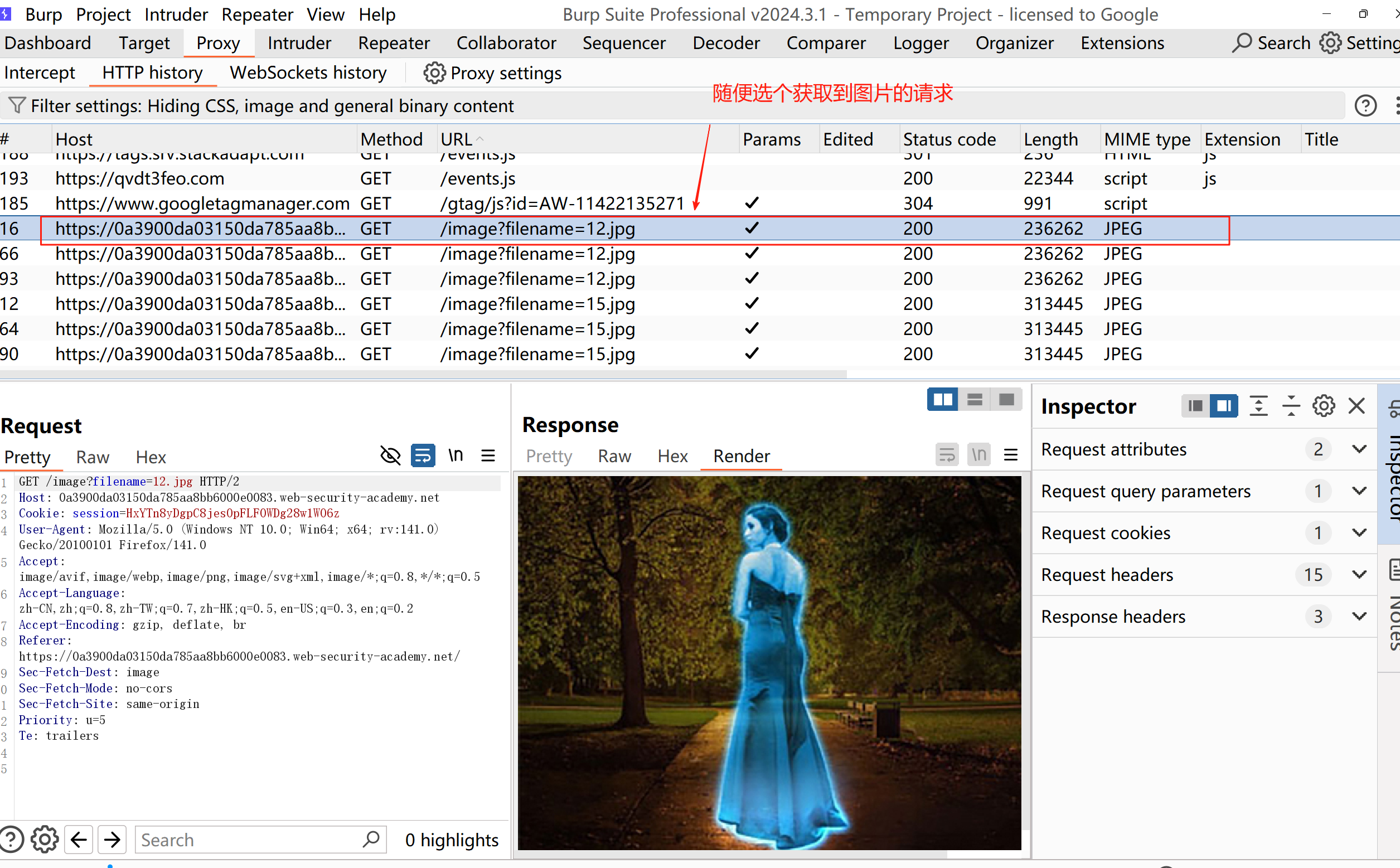This screenshot has width=1400, height=868.
Task: Switch response view to Raw
Action: (x=614, y=456)
